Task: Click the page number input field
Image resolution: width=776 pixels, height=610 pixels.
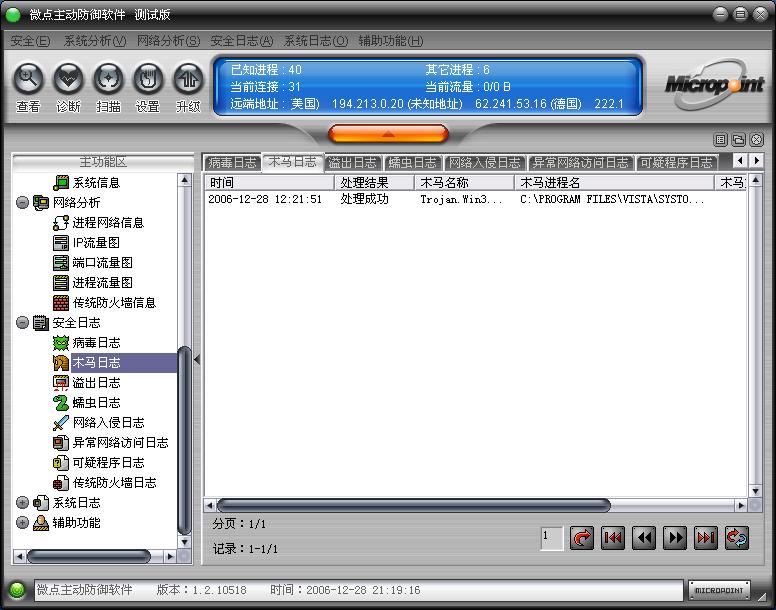Action: coord(552,538)
